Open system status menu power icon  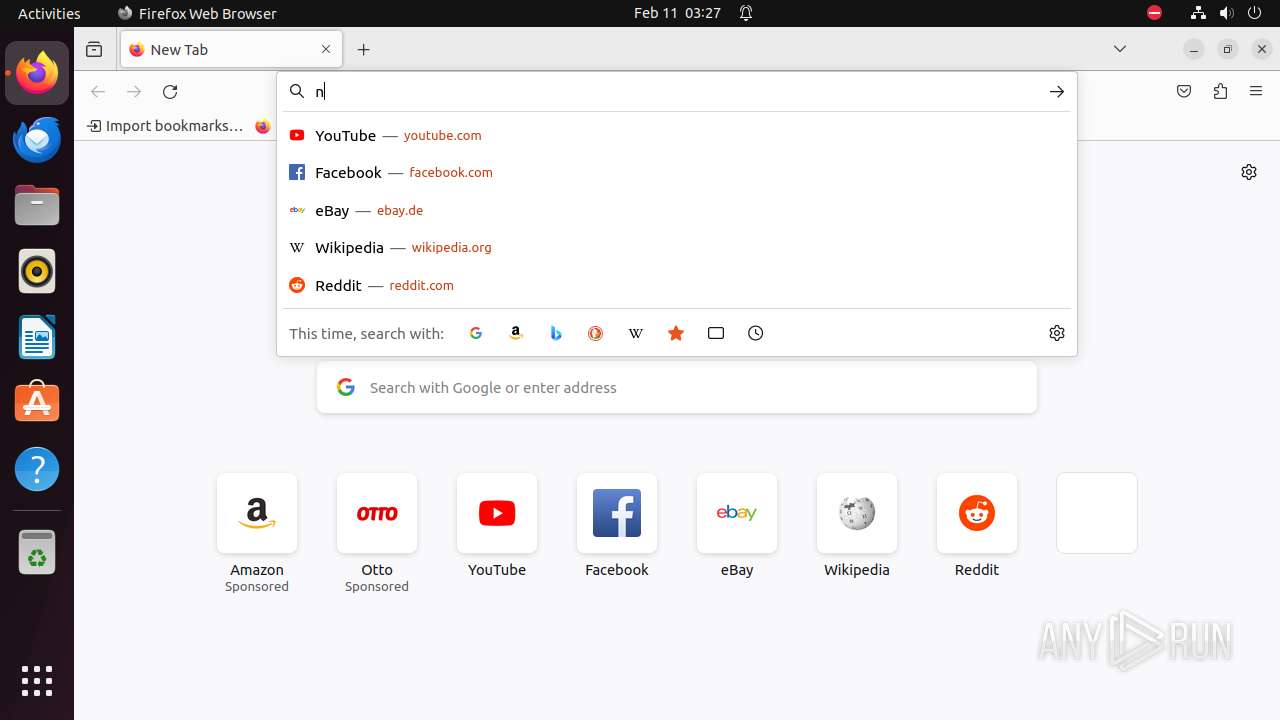1254,13
